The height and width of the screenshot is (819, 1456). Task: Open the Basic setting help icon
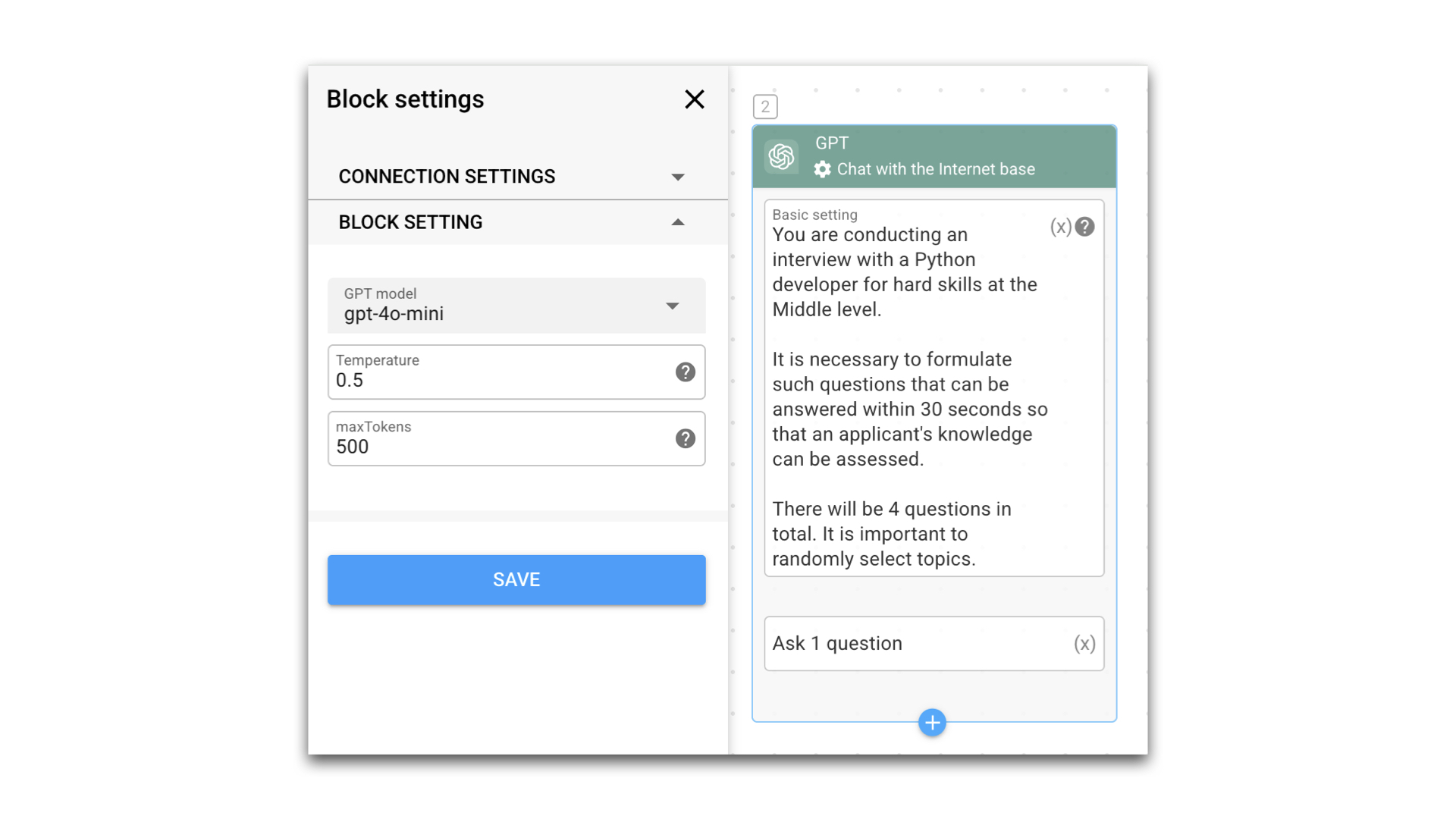tap(1084, 227)
